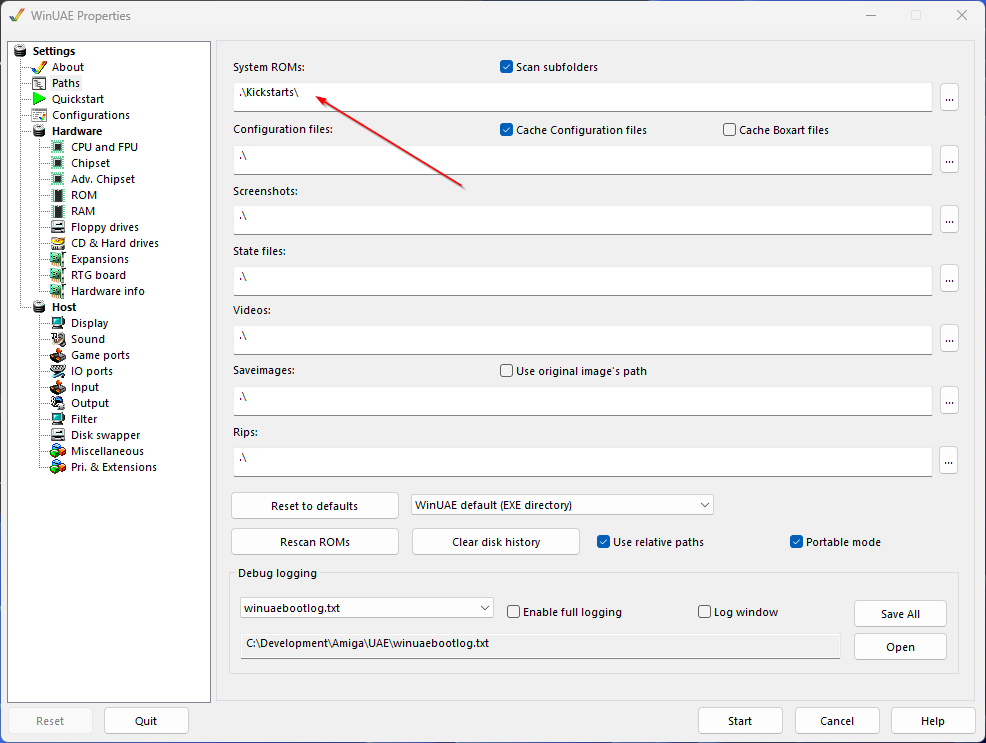This screenshot has width=986, height=743.
Task: Click the Adv. Chipset icon
Action: [58, 179]
